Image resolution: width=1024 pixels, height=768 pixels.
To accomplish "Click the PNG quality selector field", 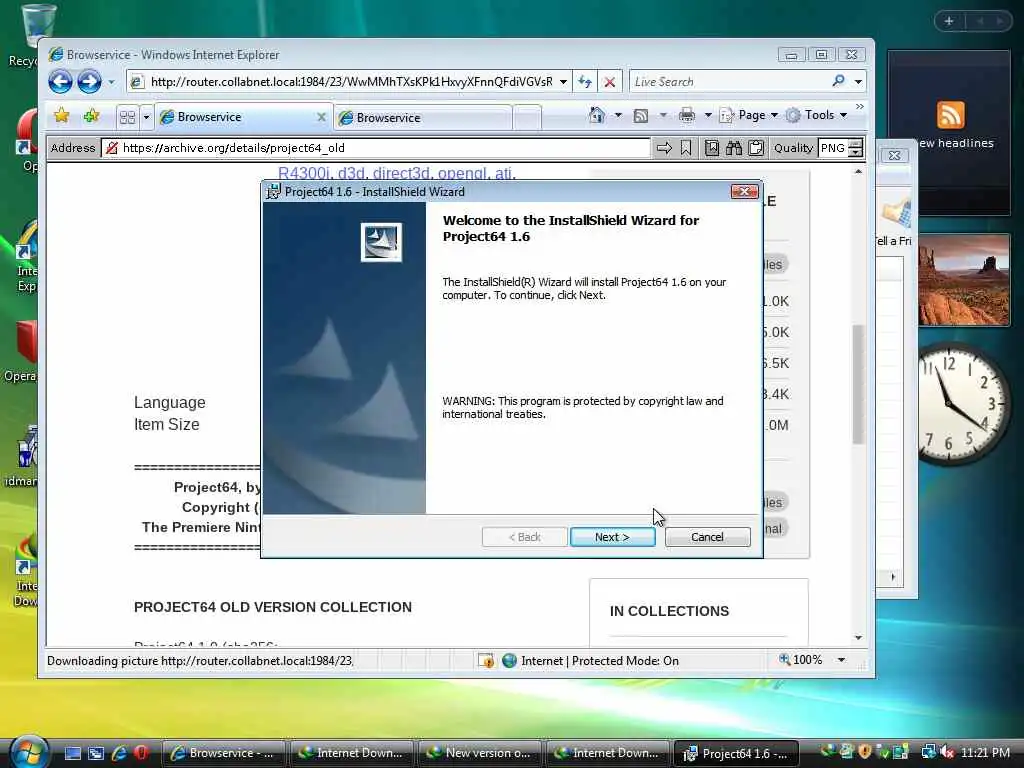I will pos(832,148).
